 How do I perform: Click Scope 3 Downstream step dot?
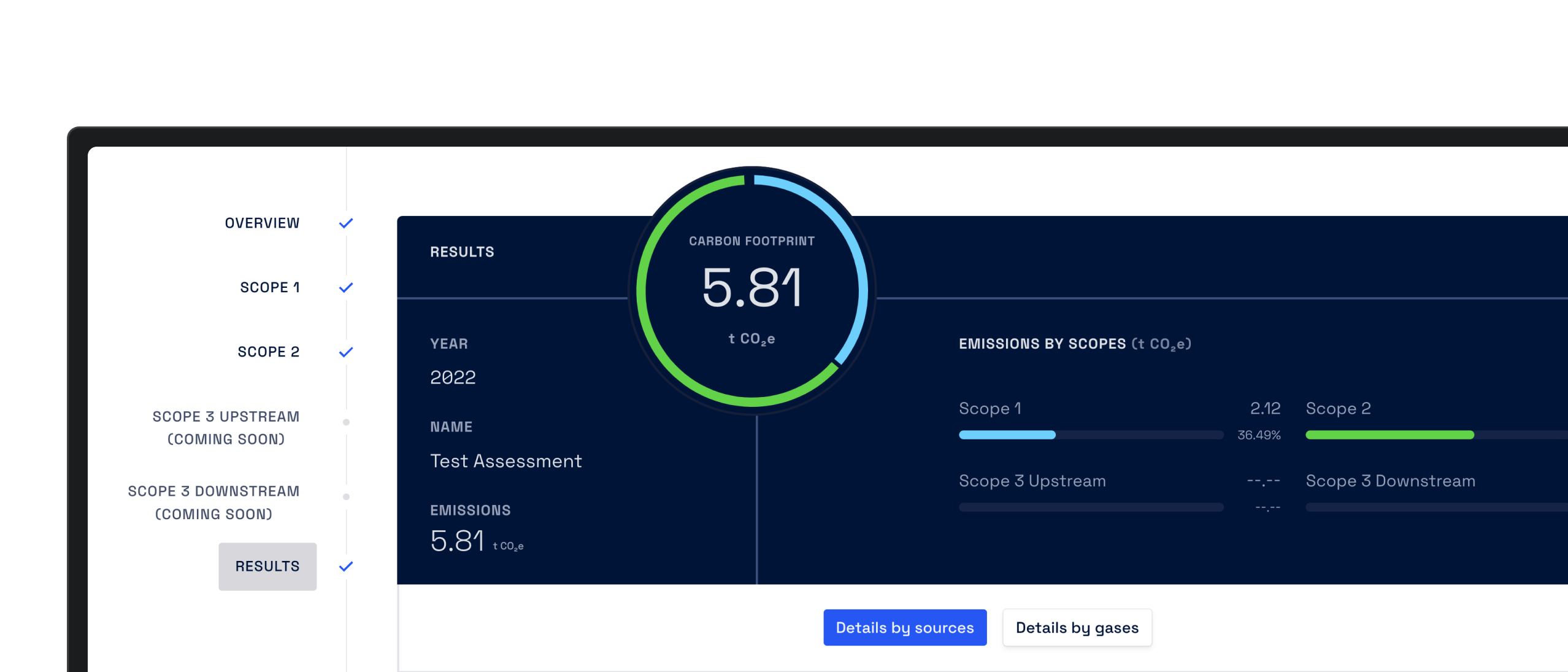(x=346, y=496)
